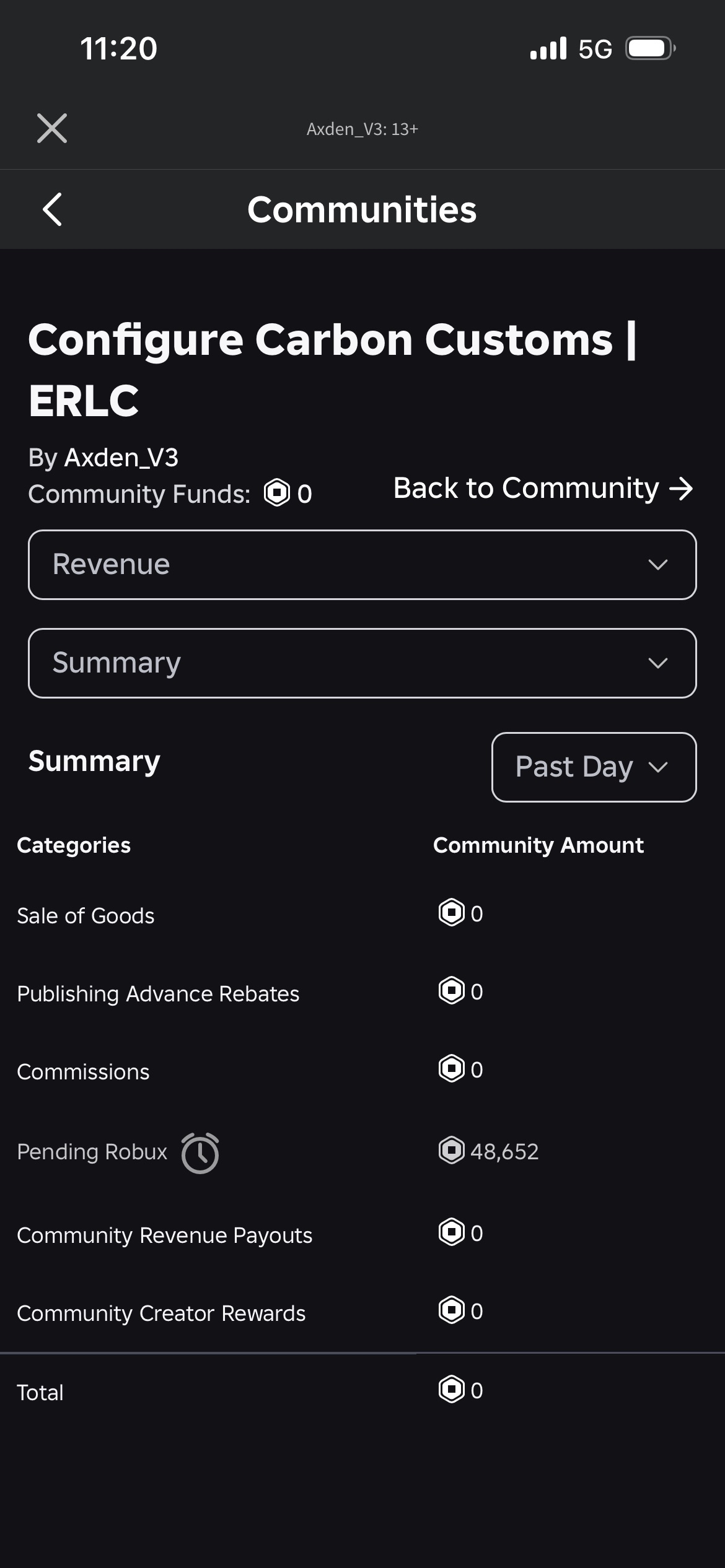725x1568 pixels.
Task: Open the Summary dropdown selector
Action: pos(362,663)
